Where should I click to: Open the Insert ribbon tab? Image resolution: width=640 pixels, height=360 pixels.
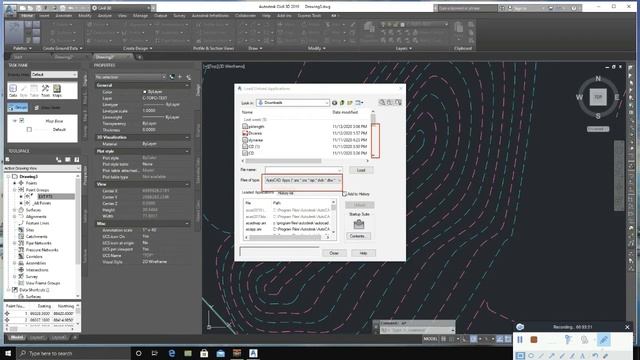44,16
